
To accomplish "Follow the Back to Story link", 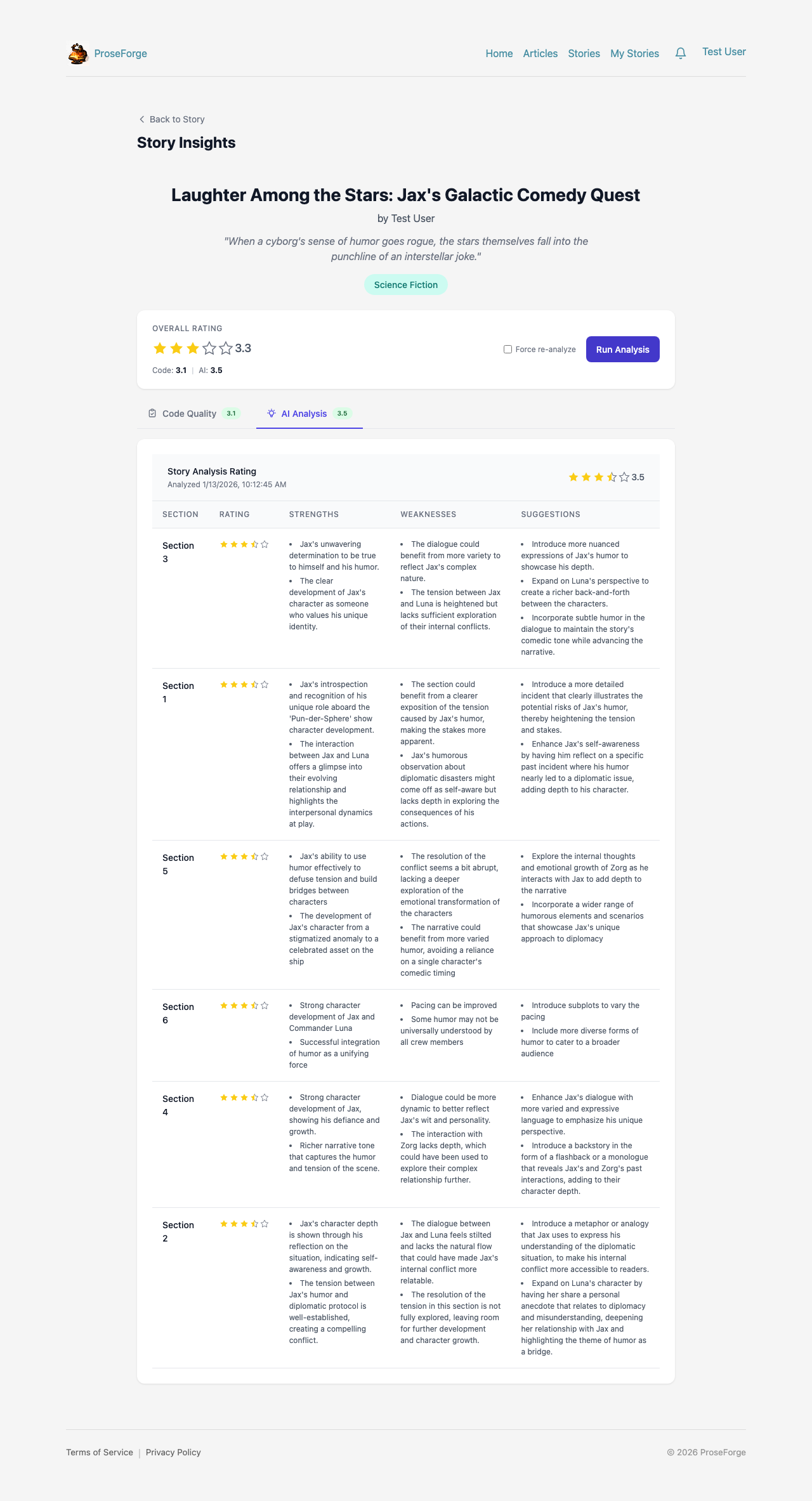I will click(x=176, y=119).
